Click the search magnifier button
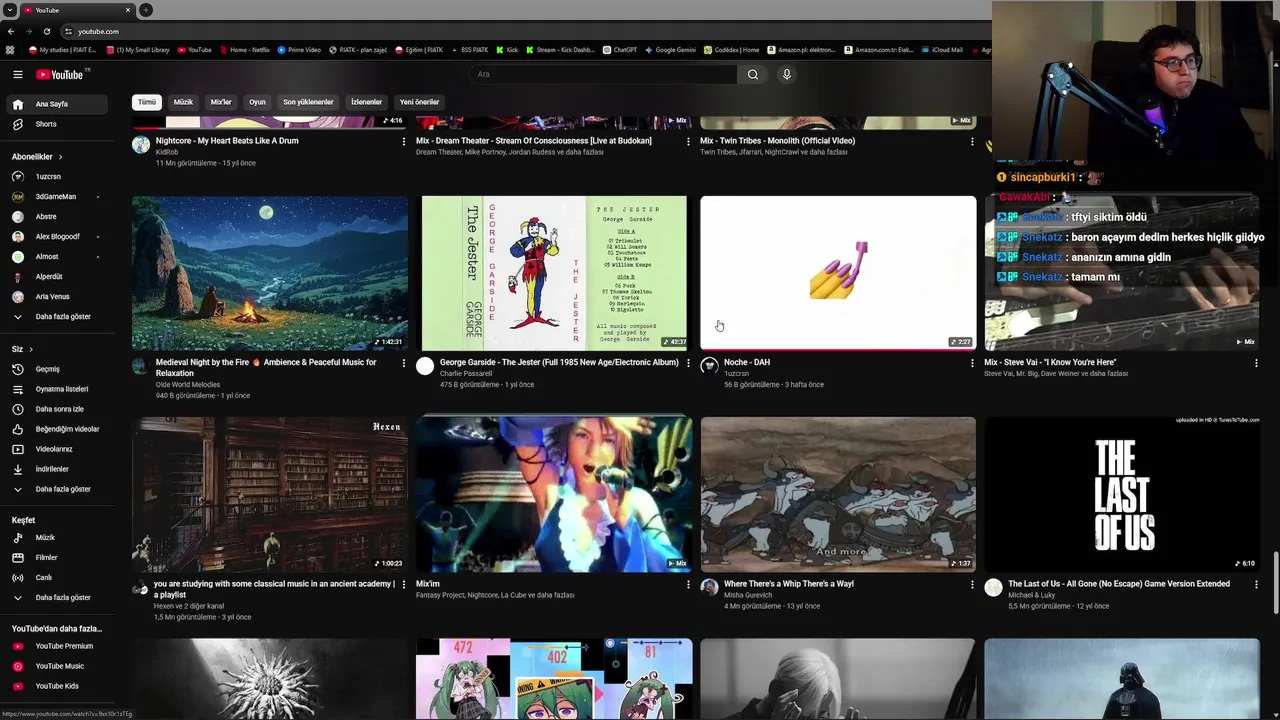 click(x=753, y=74)
